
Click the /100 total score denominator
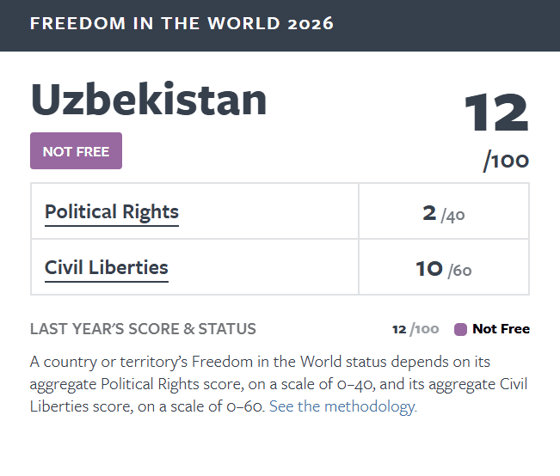(x=506, y=161)
